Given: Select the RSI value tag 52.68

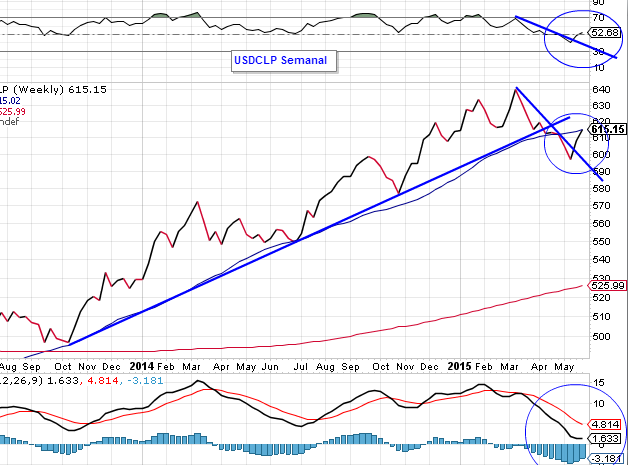Looking at the screenshot, I should tap(605, 32).
